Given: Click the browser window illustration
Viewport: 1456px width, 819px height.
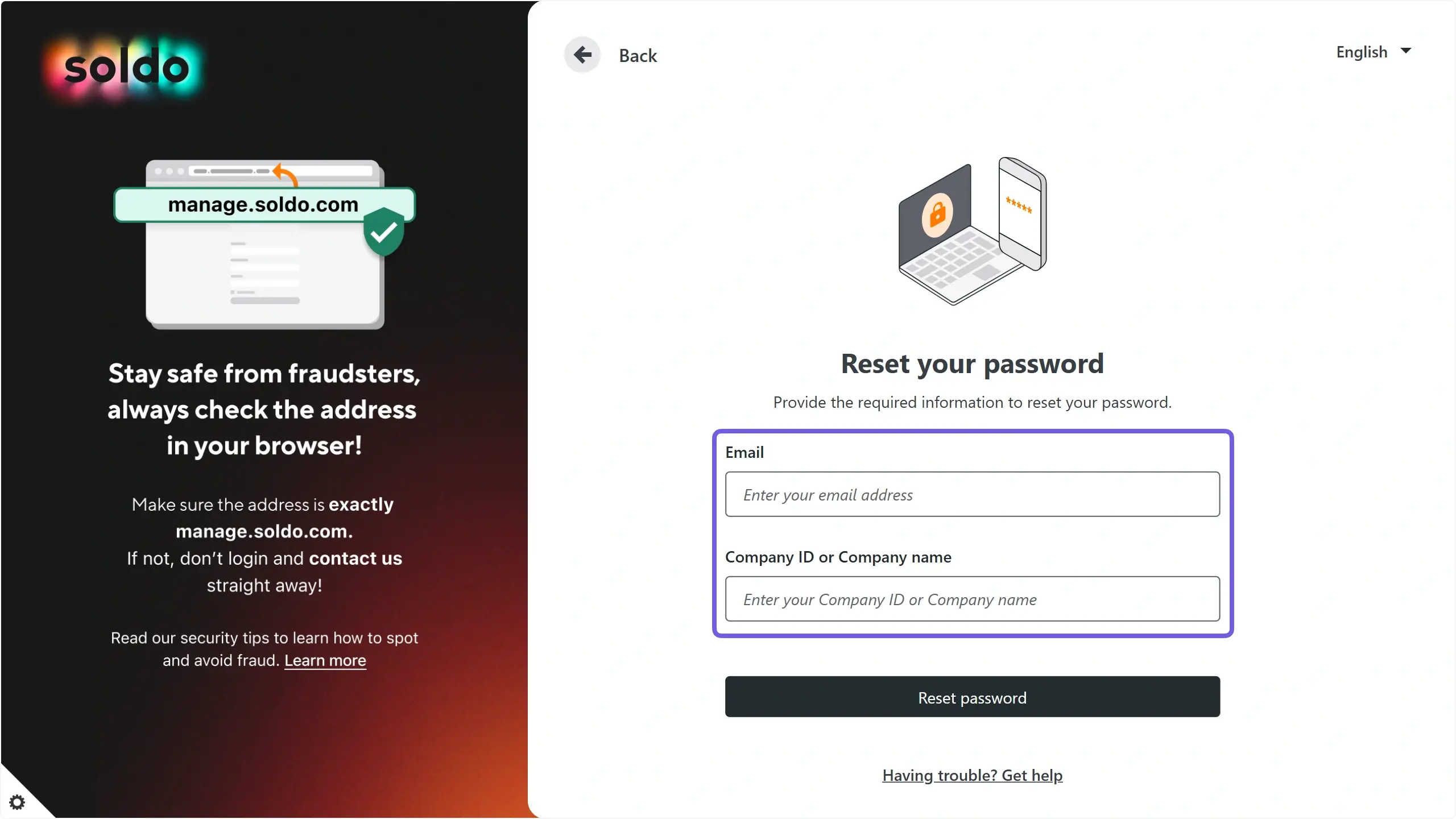Looking at the screenshot, I should [x=264, y=245].
